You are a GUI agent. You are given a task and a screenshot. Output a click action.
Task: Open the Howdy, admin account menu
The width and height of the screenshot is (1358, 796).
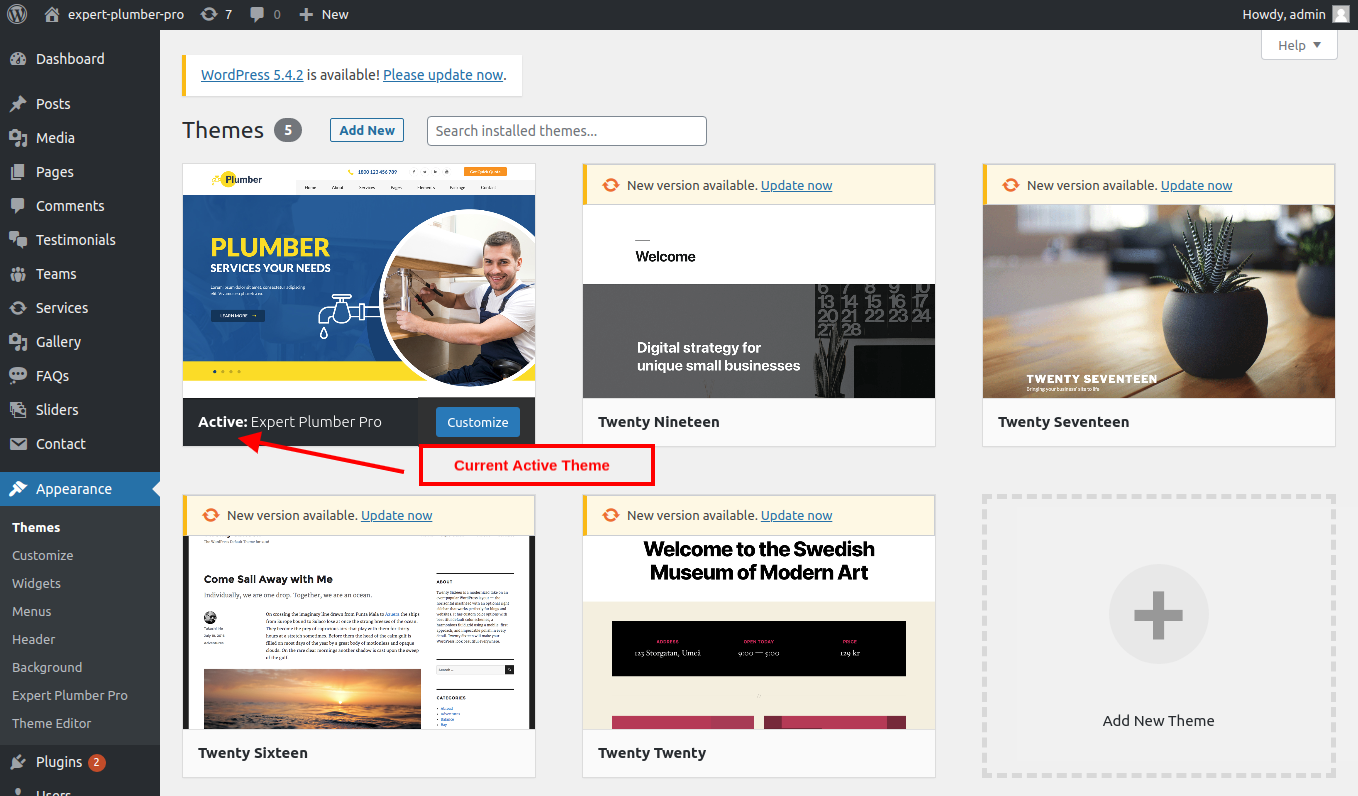[x=1295, y=14]
